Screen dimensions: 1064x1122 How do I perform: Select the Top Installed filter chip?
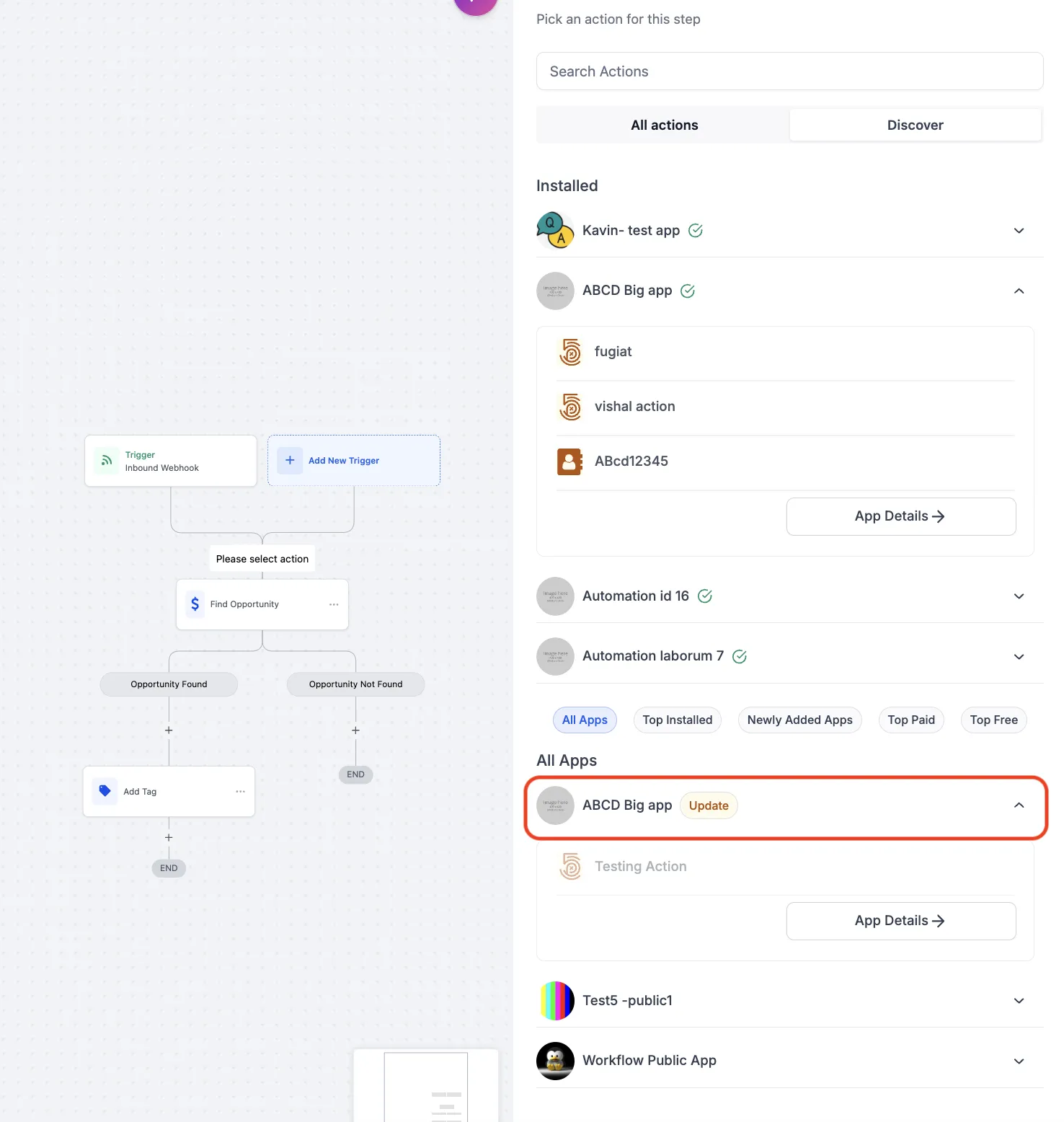[x=678, y=720]
